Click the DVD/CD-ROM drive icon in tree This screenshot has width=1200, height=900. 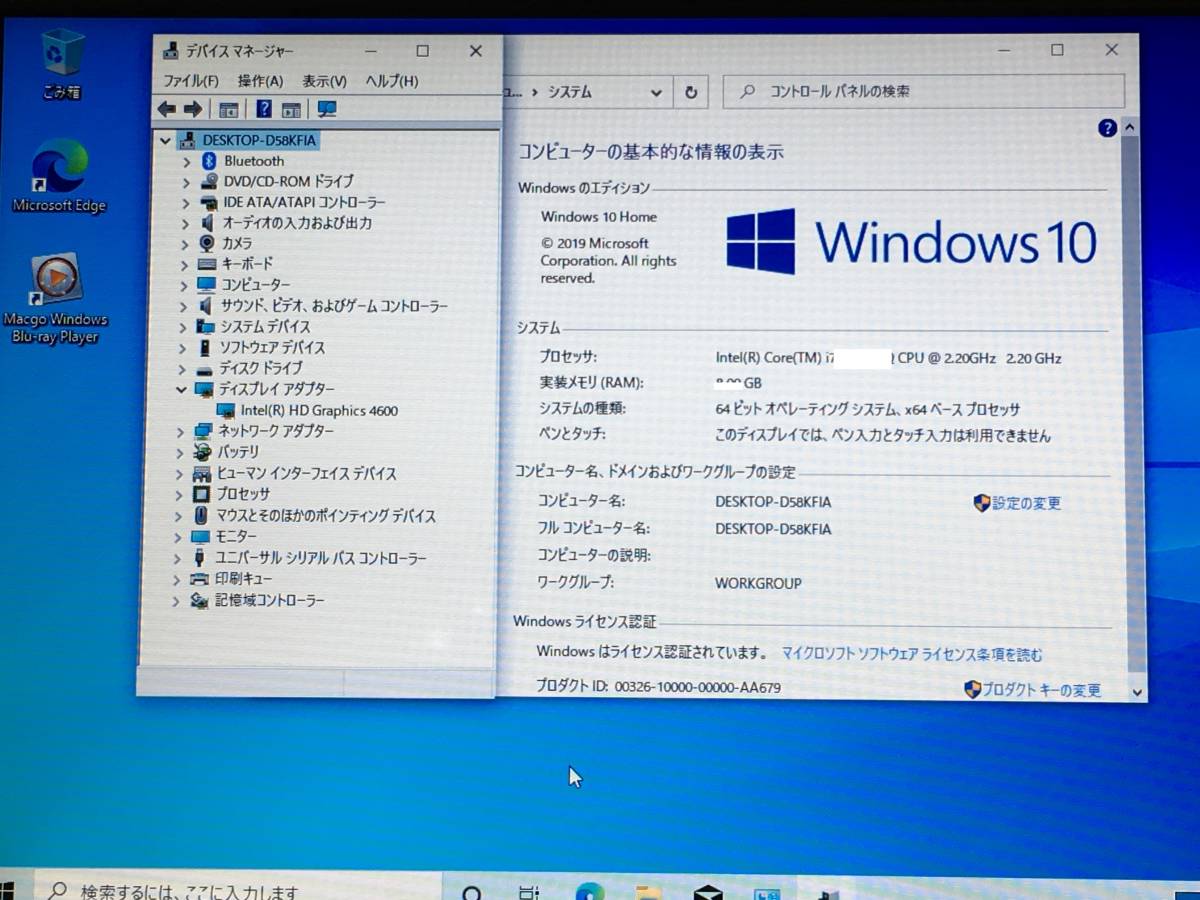[x=209, y=182]
